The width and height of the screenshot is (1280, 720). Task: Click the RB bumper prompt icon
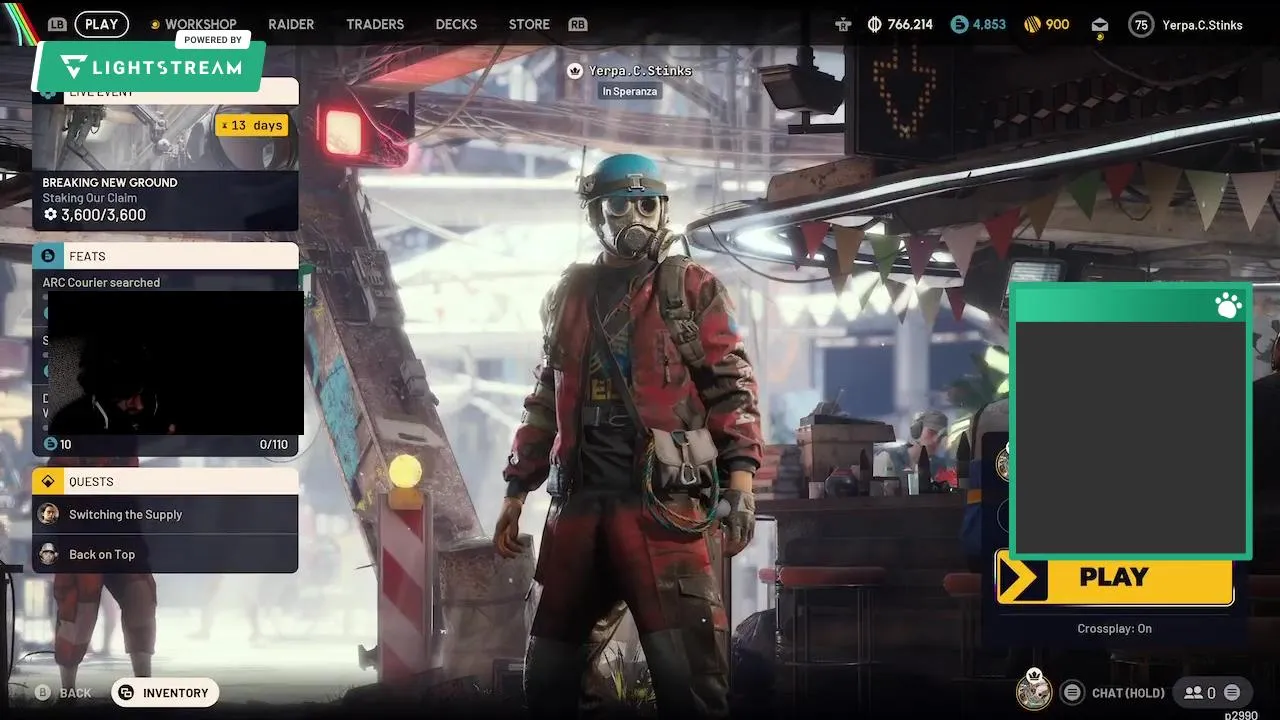[x=577, y=24]
